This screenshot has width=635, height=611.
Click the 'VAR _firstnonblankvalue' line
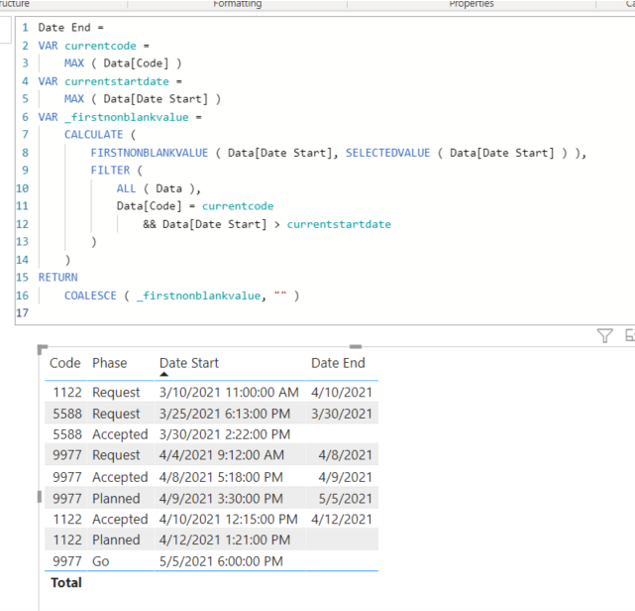point(119,117)
